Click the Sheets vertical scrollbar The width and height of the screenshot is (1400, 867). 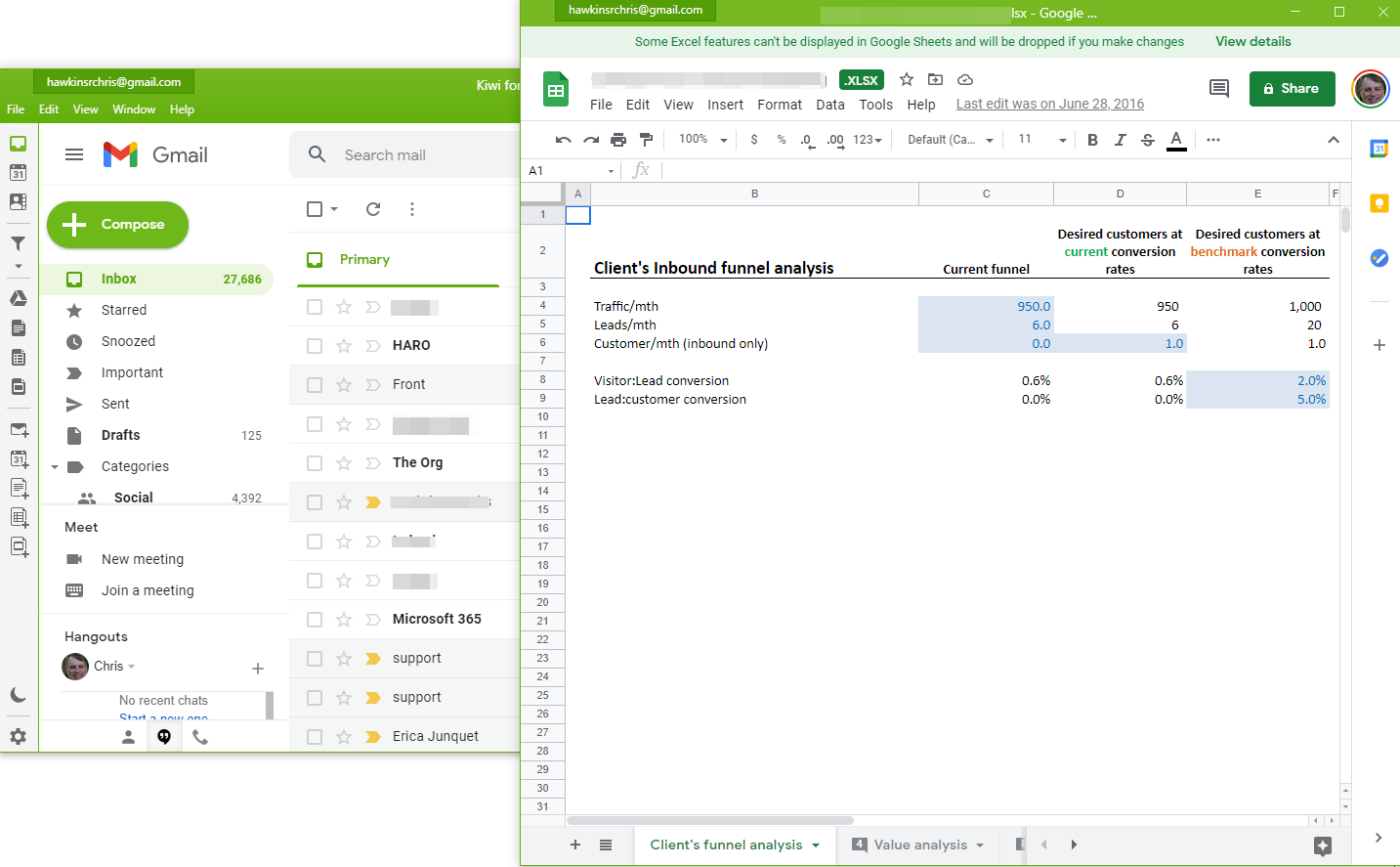click(1346, 218)
